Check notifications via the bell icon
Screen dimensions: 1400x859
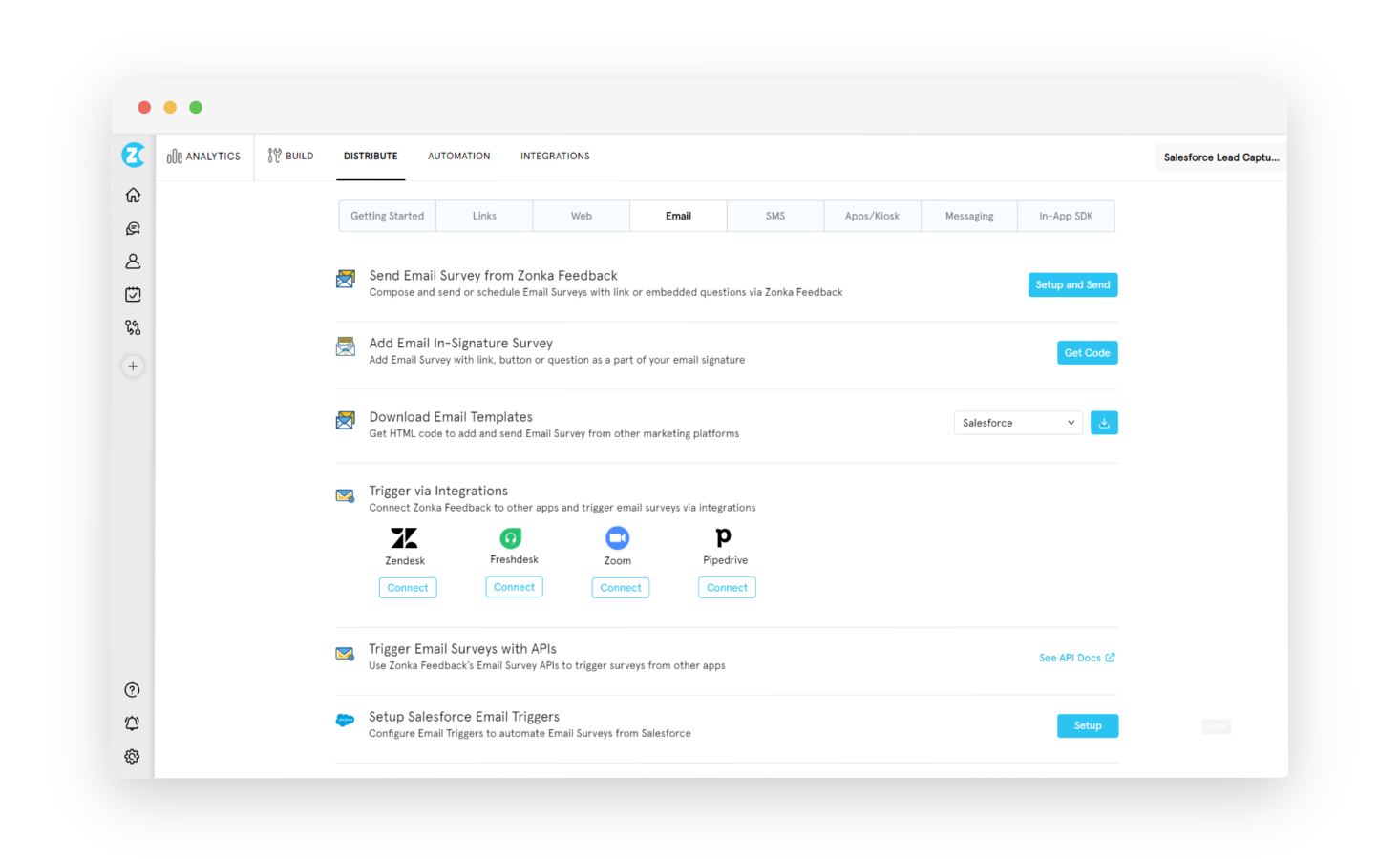[132, 723]
